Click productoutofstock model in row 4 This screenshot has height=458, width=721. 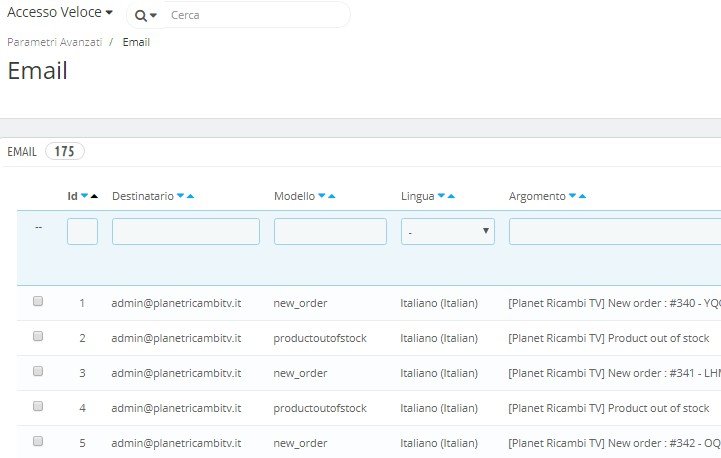click(x=320, y=408)
